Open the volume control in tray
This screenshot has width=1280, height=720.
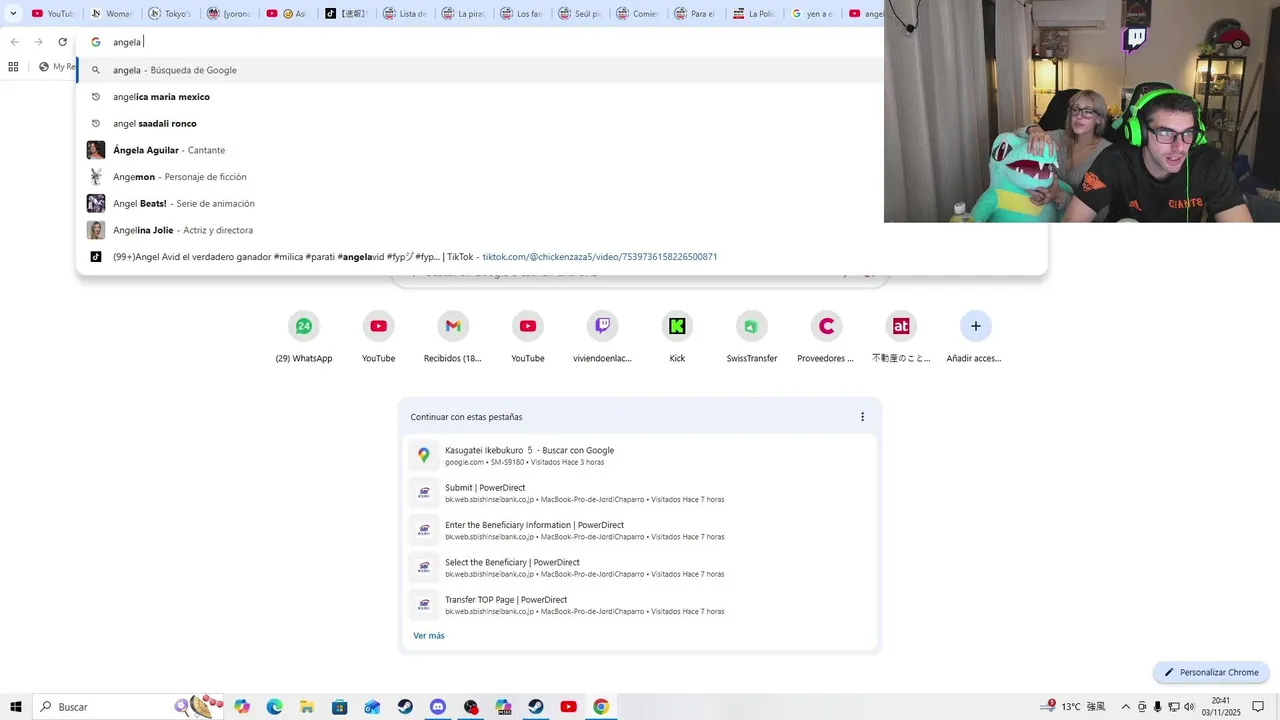pyautogui.click(x=1189, y=707)
